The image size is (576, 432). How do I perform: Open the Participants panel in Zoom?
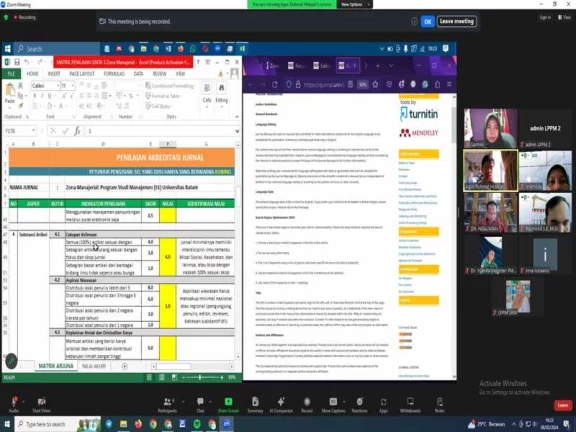tap(168, 404)
